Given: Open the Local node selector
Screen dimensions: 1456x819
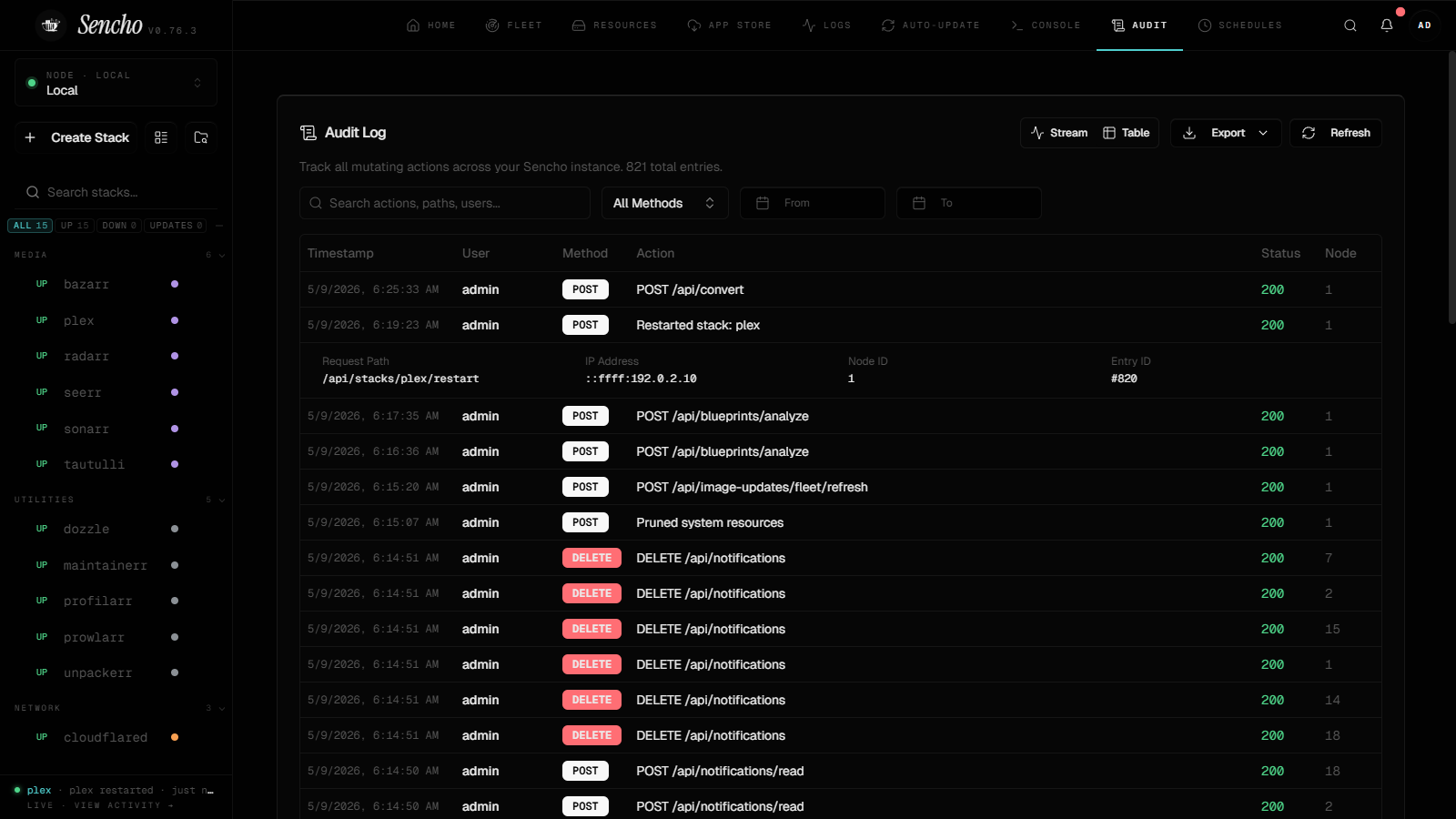Looking at the screenshot, I should (x=116, y=83).
